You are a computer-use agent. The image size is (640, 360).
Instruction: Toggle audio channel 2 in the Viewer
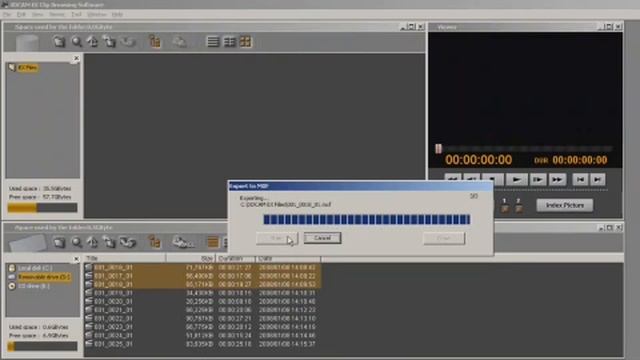518,209
